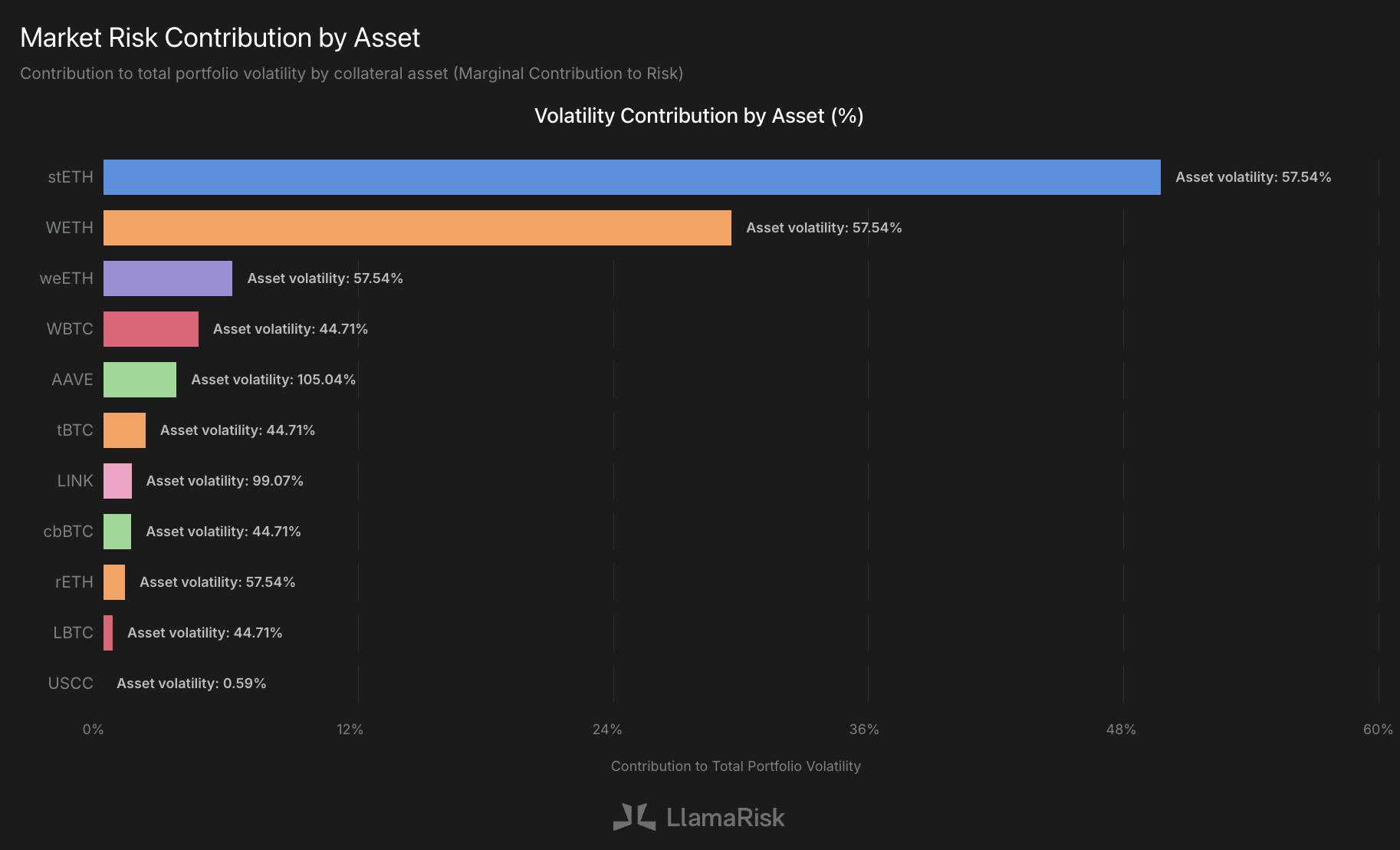Click the purple weETH bar
Viewport: 1400px width, 850px height.
pos(168,278)
